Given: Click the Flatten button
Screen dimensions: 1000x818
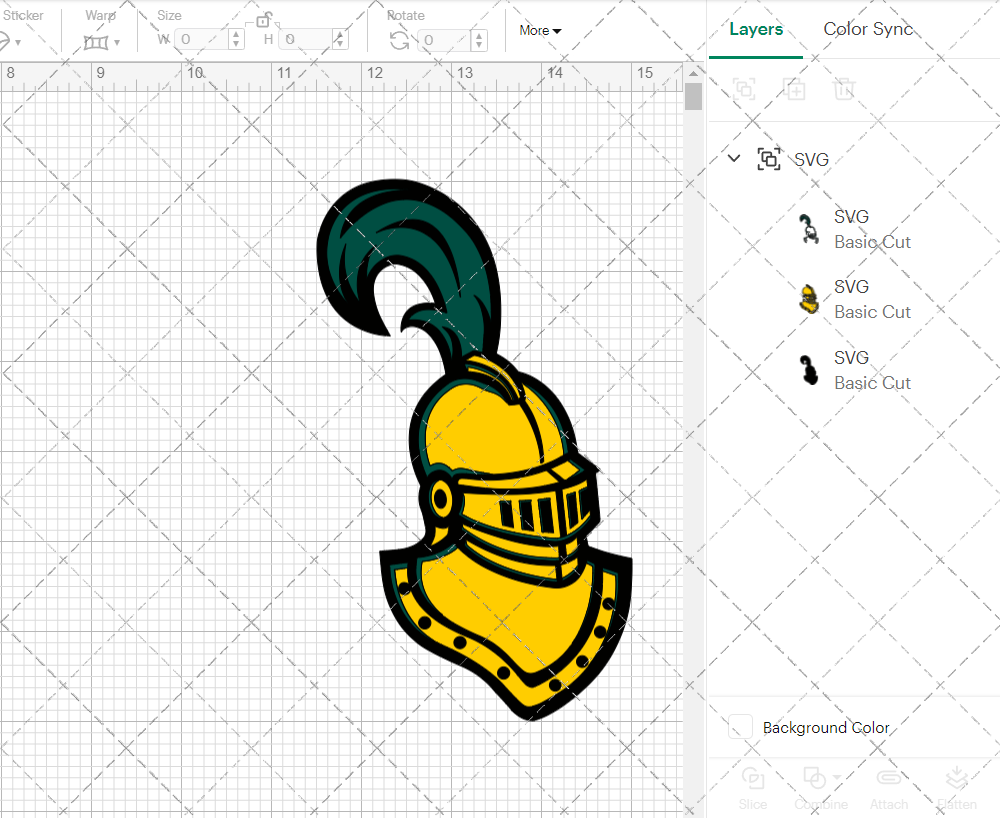Looking at the screenshot, I should click(957, 788).
